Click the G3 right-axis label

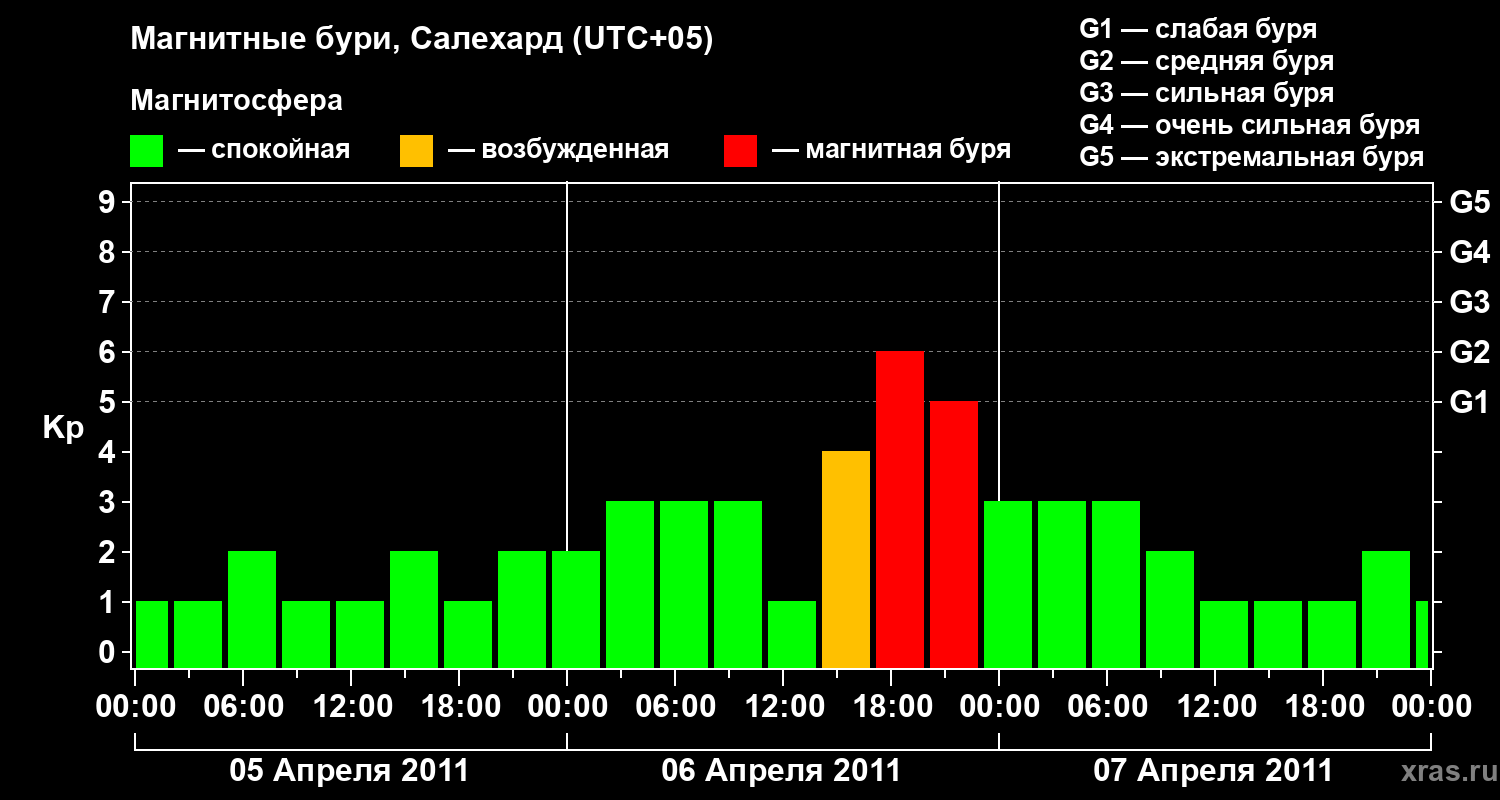coord(1469,302)
